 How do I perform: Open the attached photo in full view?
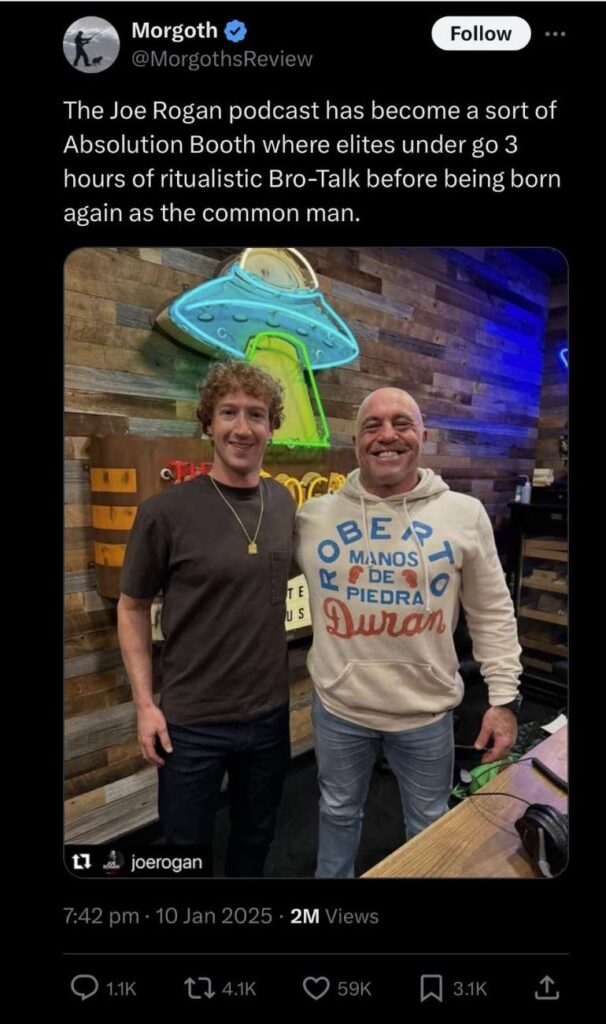coord(316,562)
